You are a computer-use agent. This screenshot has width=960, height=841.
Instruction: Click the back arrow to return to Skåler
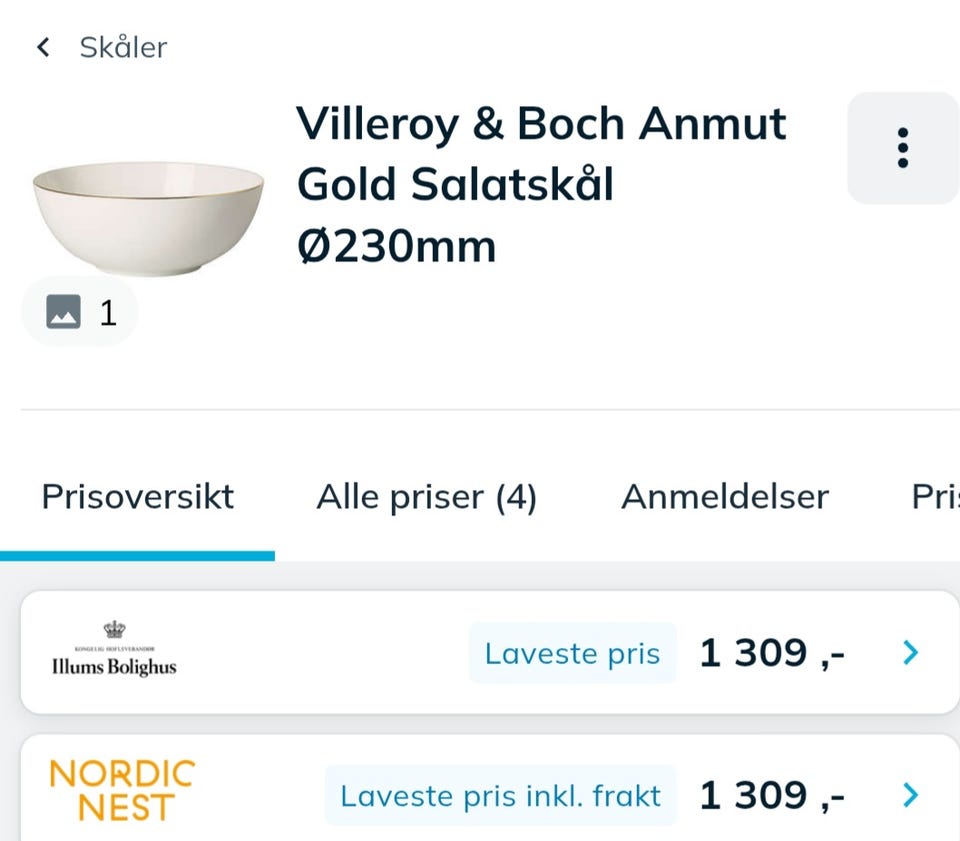click(x=42, y=46)
